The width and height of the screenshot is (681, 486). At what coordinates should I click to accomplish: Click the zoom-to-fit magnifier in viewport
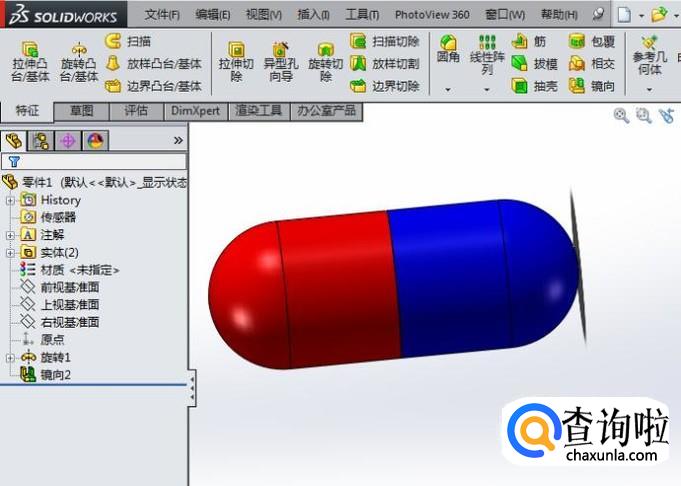[621, 116]
